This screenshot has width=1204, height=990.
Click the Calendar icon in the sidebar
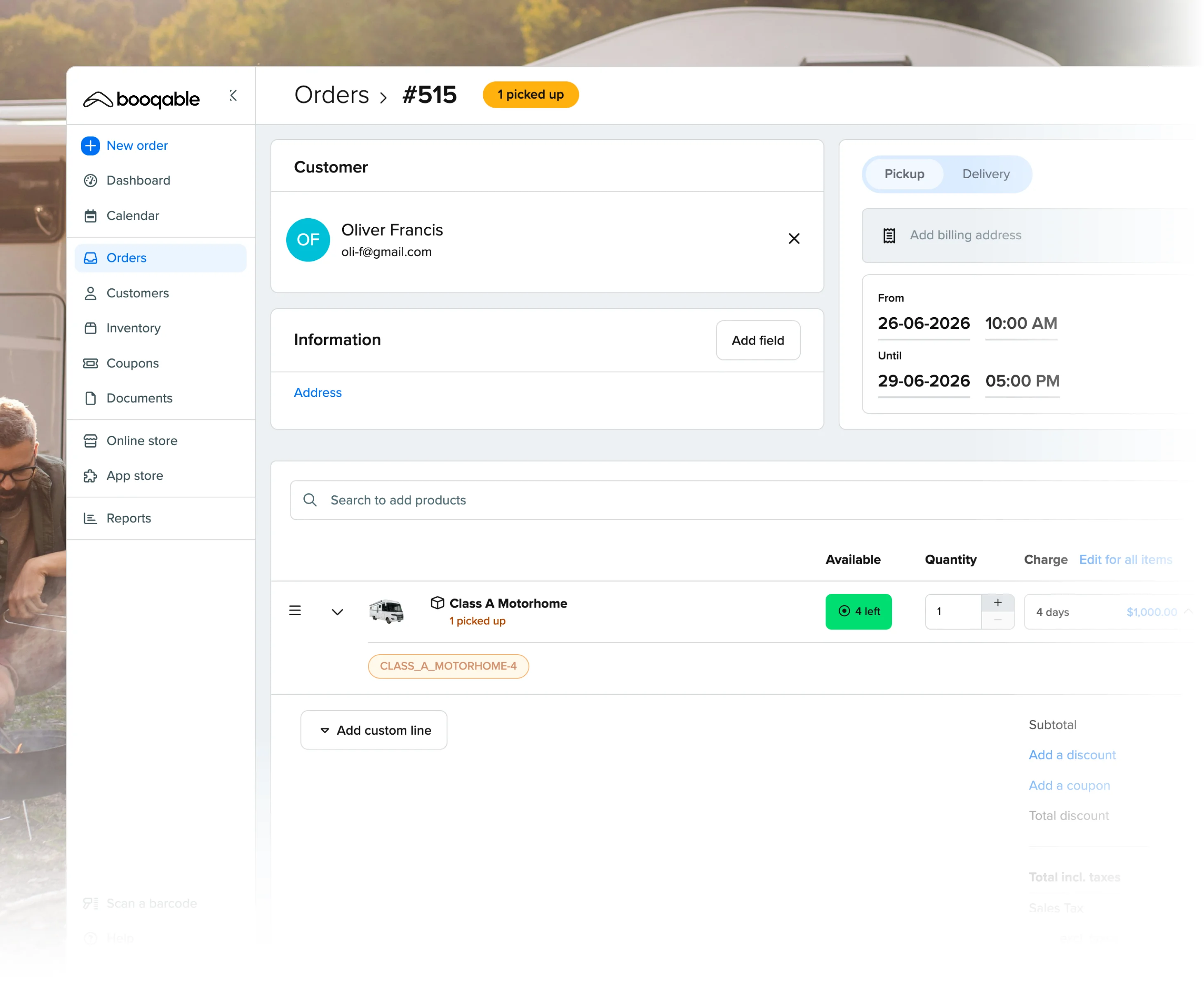(x=90, y=216)
